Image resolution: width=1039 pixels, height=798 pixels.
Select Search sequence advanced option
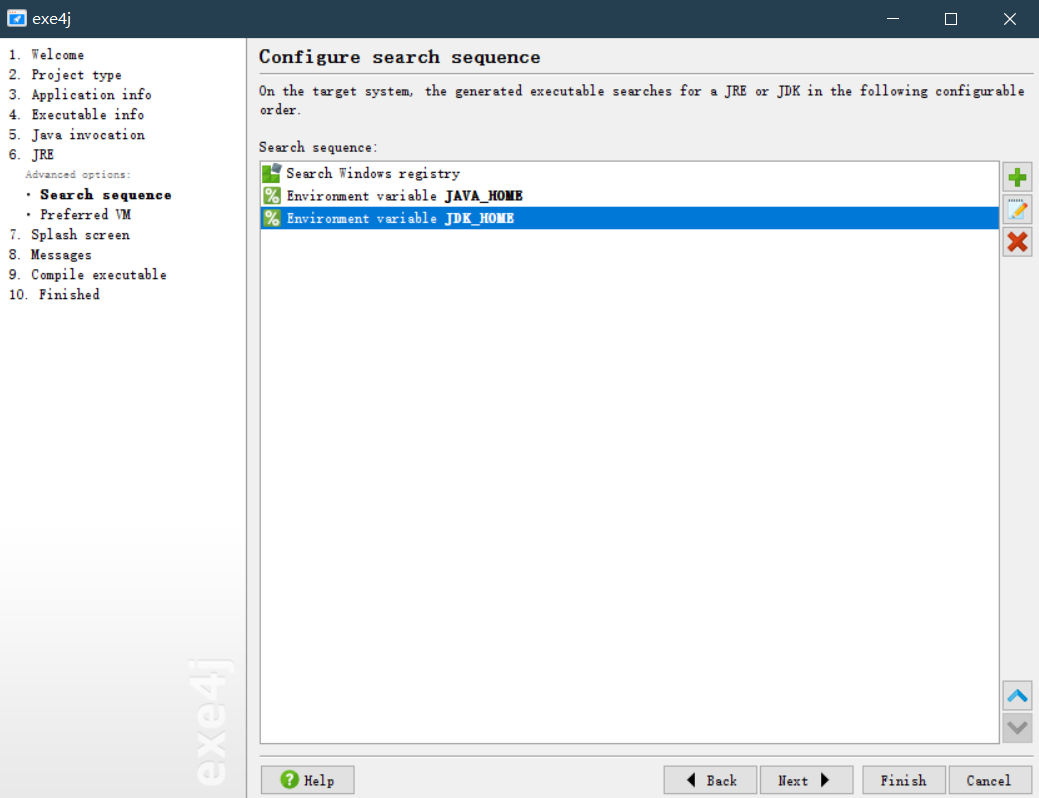pyautogui.click(x=105, y=194)
